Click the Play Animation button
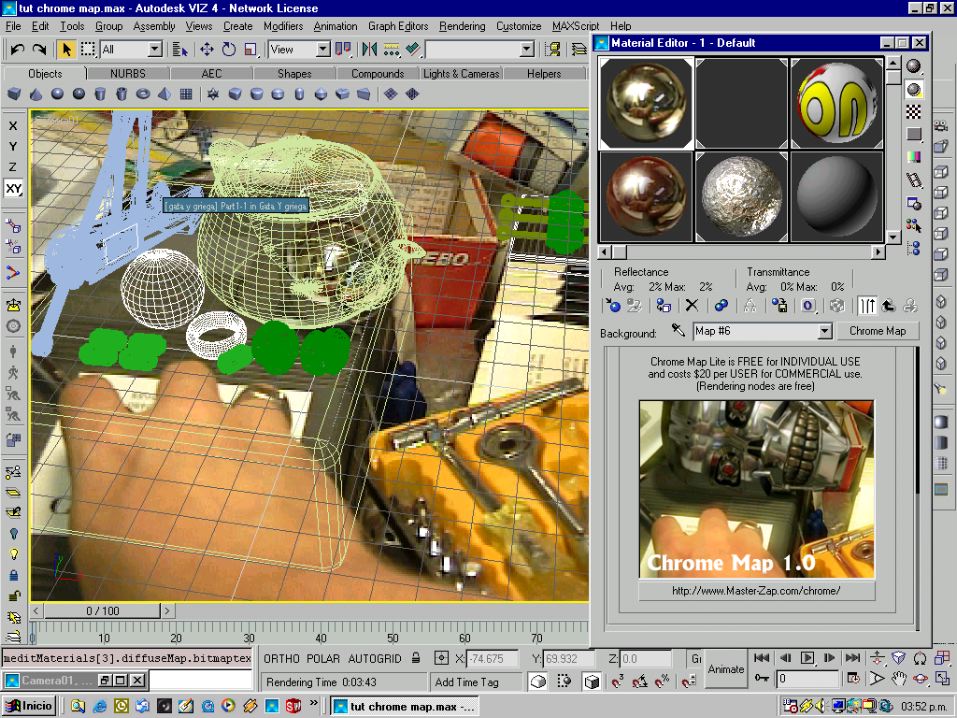 pyautogui.click(x=807, y=658)
